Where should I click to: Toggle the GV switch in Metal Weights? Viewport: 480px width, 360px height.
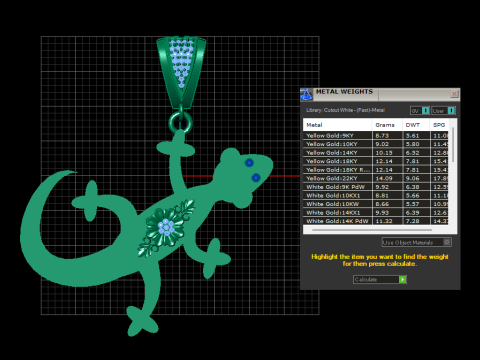point(420,111)
